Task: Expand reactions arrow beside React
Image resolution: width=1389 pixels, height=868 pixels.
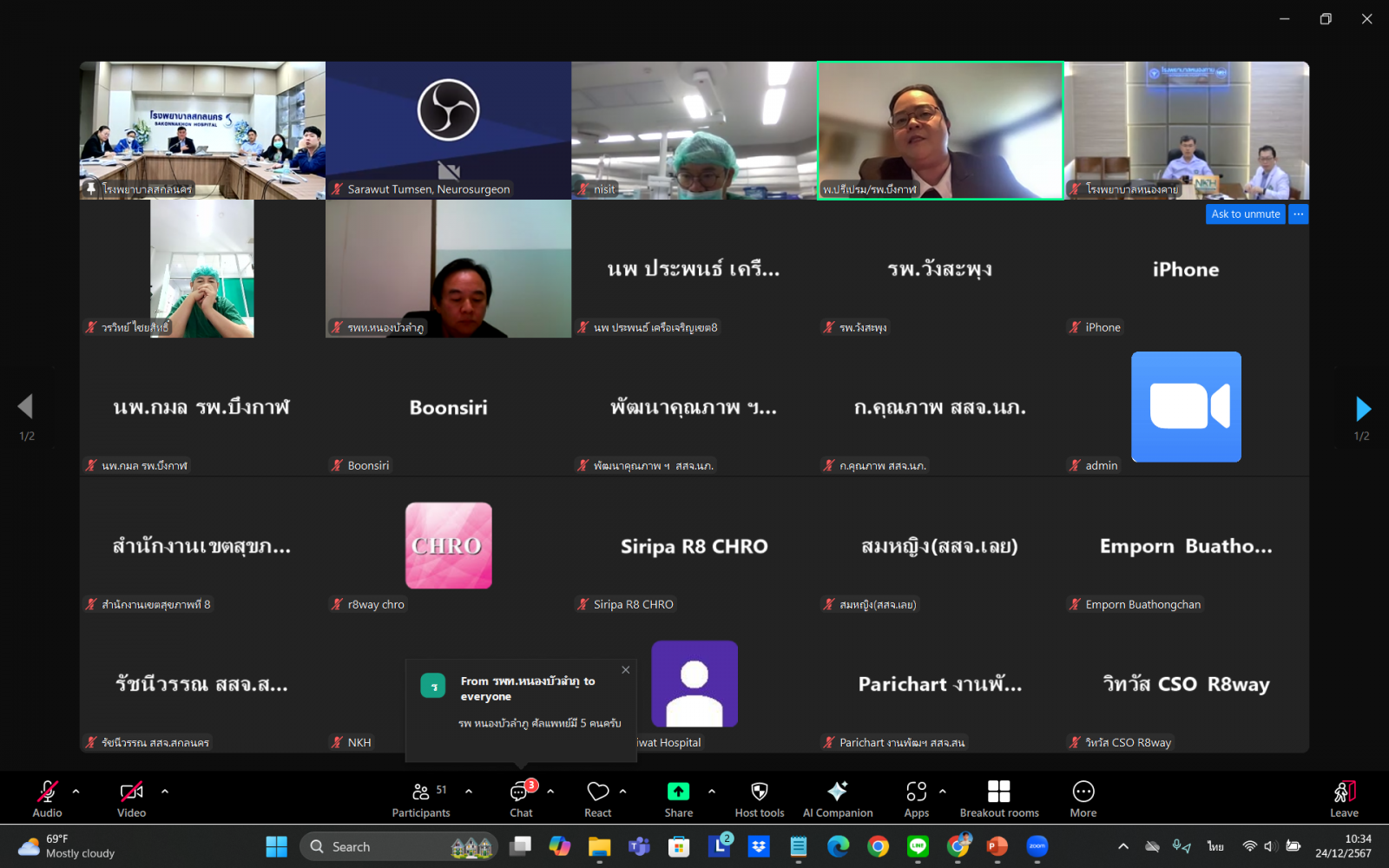Action: click(623, 792)
